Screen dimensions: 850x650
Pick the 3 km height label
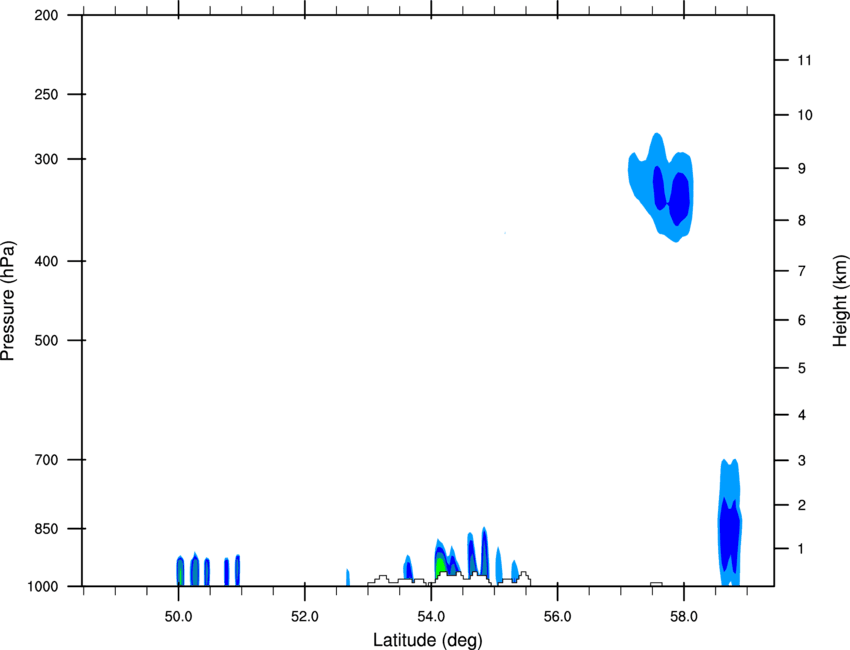coord(802,461)
